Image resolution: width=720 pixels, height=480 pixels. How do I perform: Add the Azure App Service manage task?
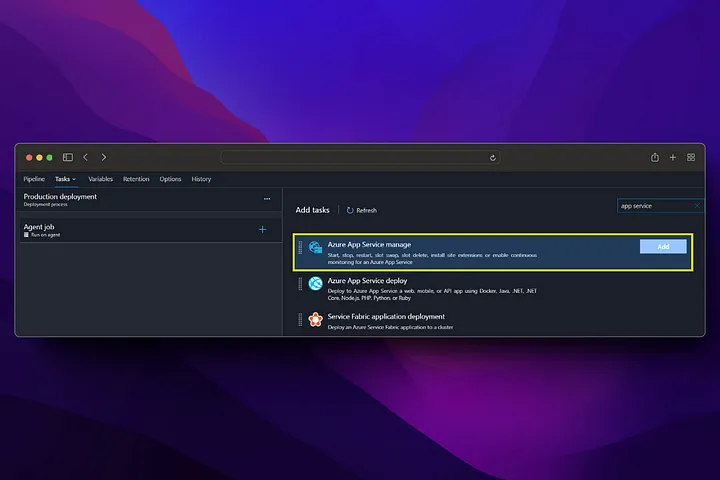(663, 247)
